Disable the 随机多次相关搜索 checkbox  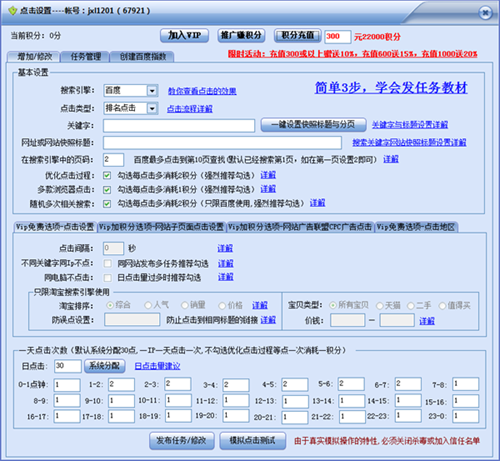[x=107, y=204]
